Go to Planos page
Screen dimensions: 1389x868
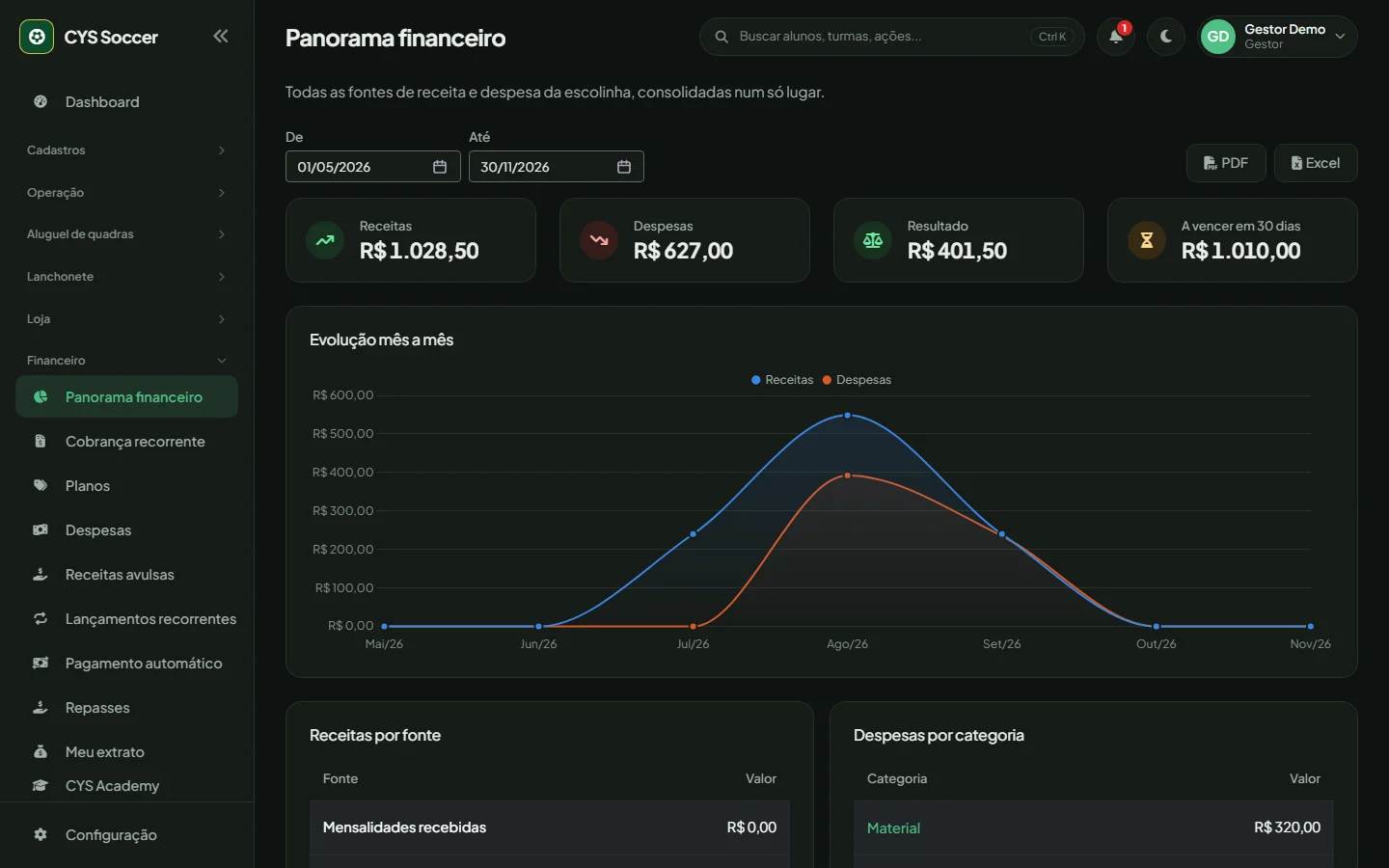(x=126, y=486)
